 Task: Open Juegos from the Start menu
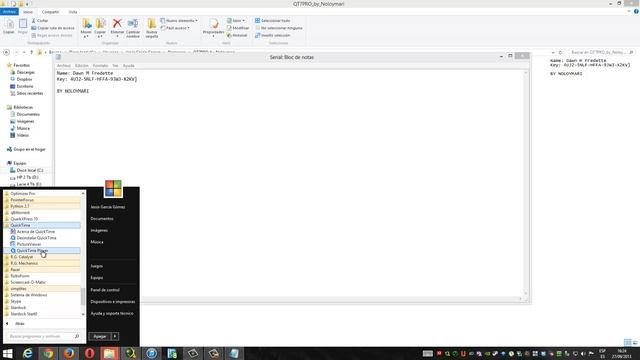[97, 266]
